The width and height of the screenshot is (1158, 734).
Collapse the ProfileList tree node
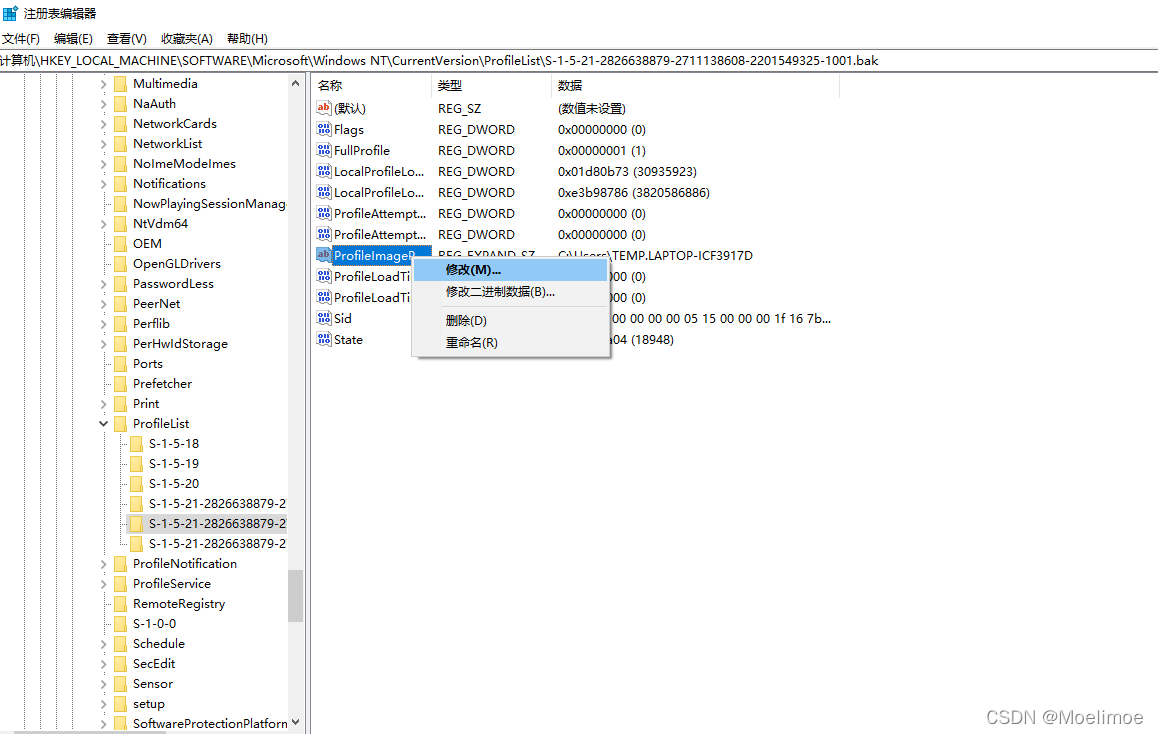click(x=103, y=424)
